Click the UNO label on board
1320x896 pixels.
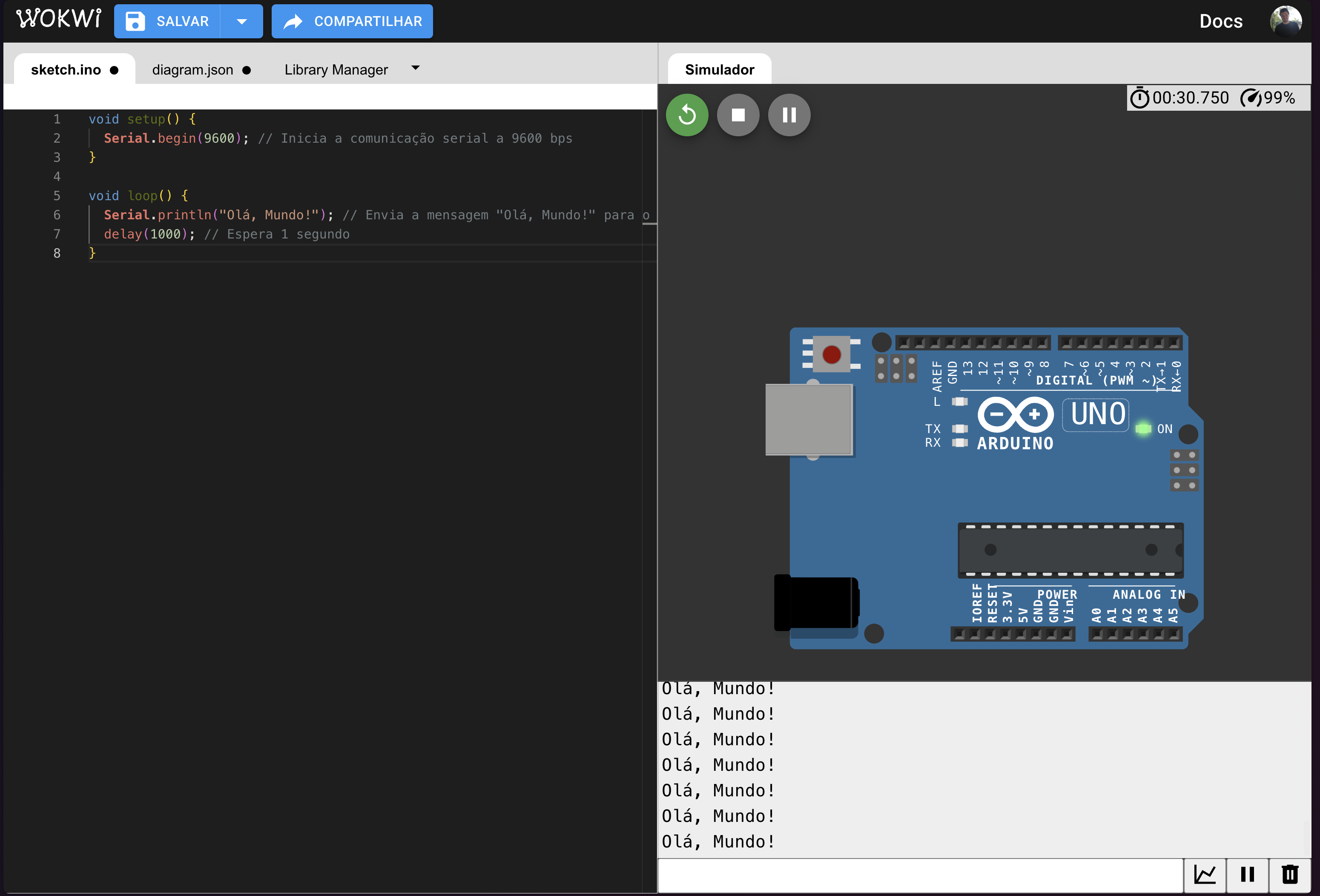(x=1096, y=414)
